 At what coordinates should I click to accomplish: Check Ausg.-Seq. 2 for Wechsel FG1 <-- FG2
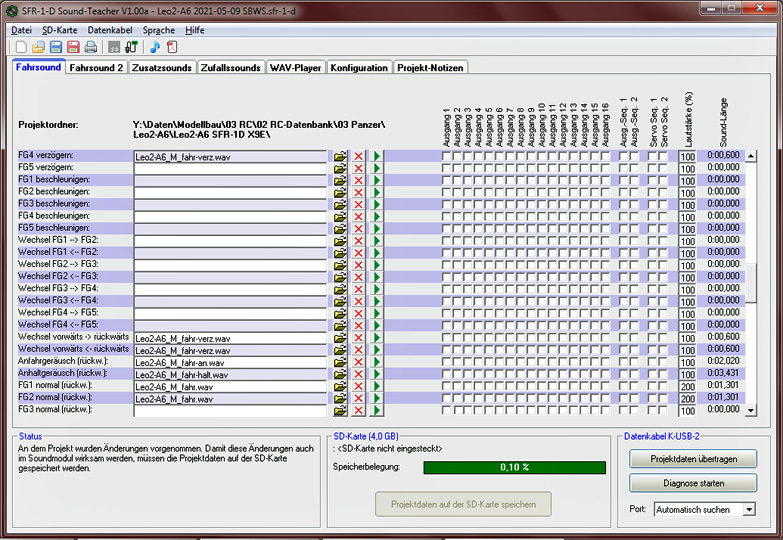click(634, 253)
